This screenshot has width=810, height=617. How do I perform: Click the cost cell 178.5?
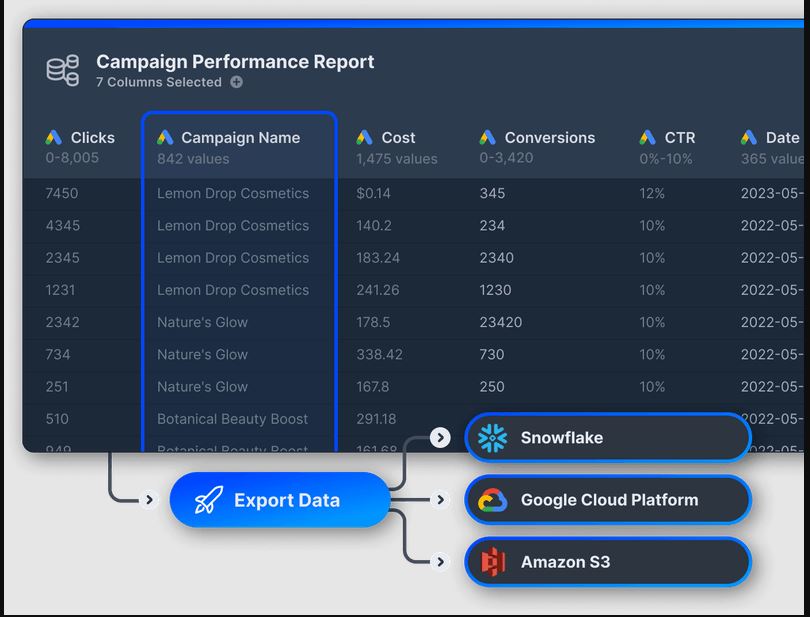pyautogui.click(x=373, y=322)
